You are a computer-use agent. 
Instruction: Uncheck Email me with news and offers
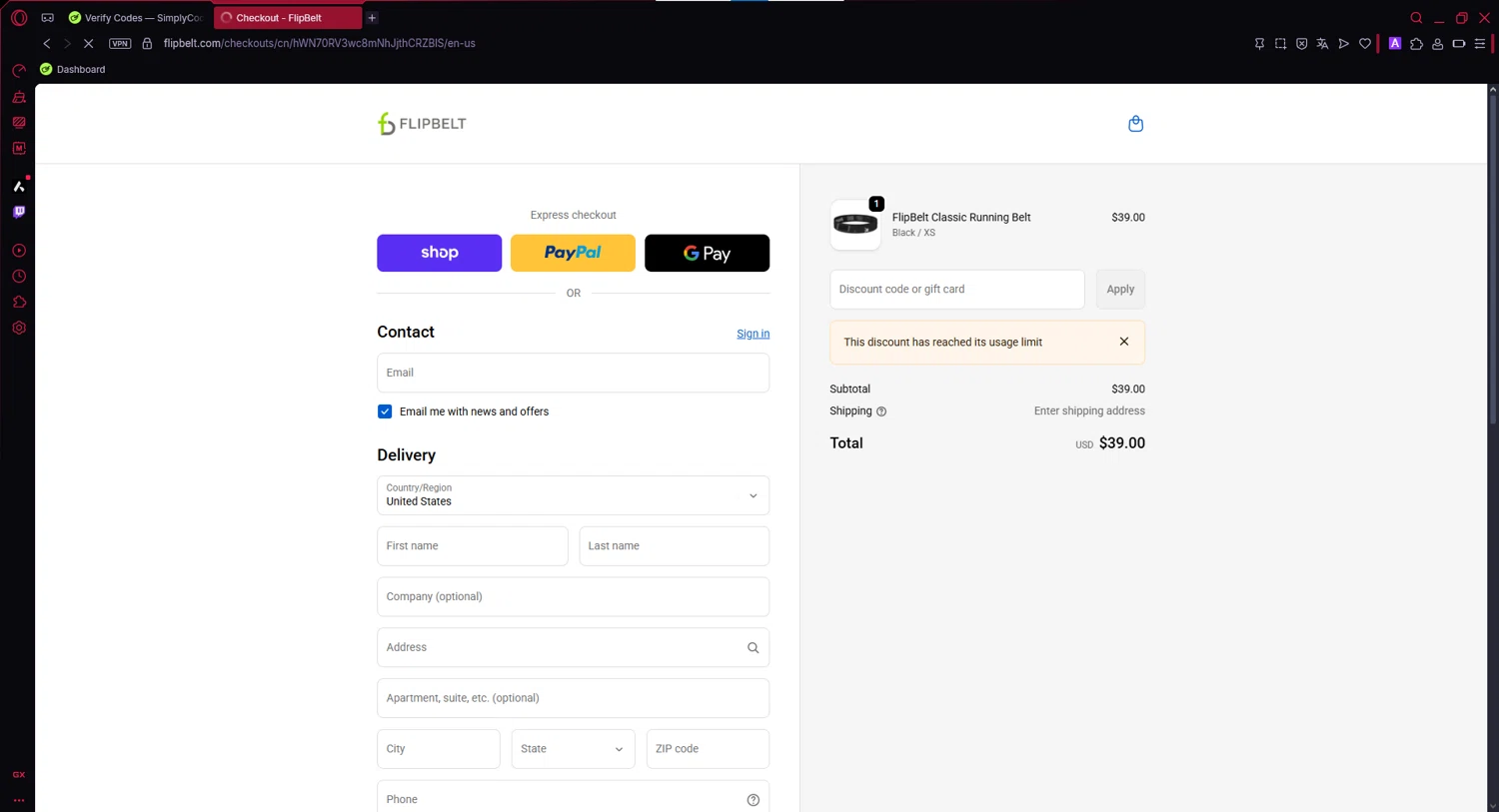point(385,411)
